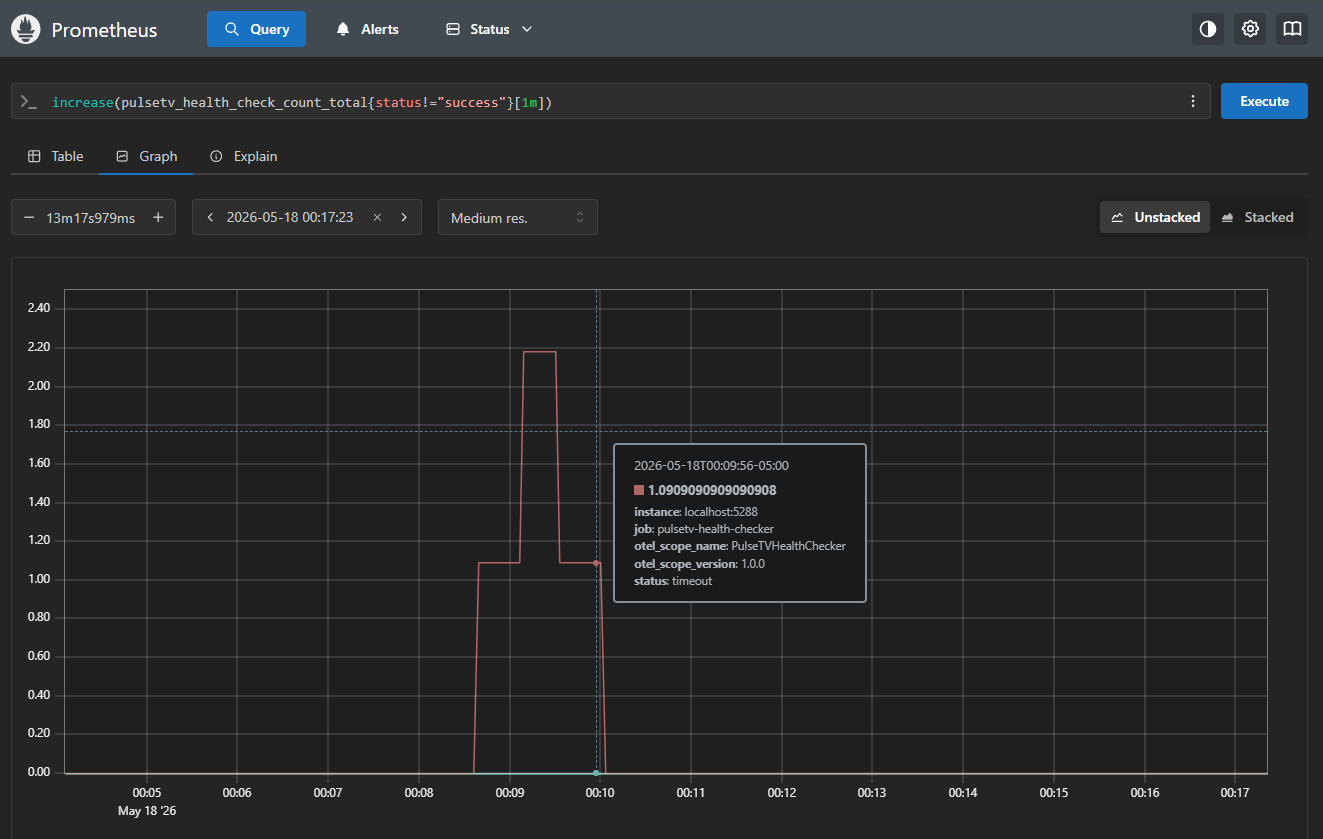Click the 2.20 y-axis label
The image size is (1323, 839).
(39, 347)
